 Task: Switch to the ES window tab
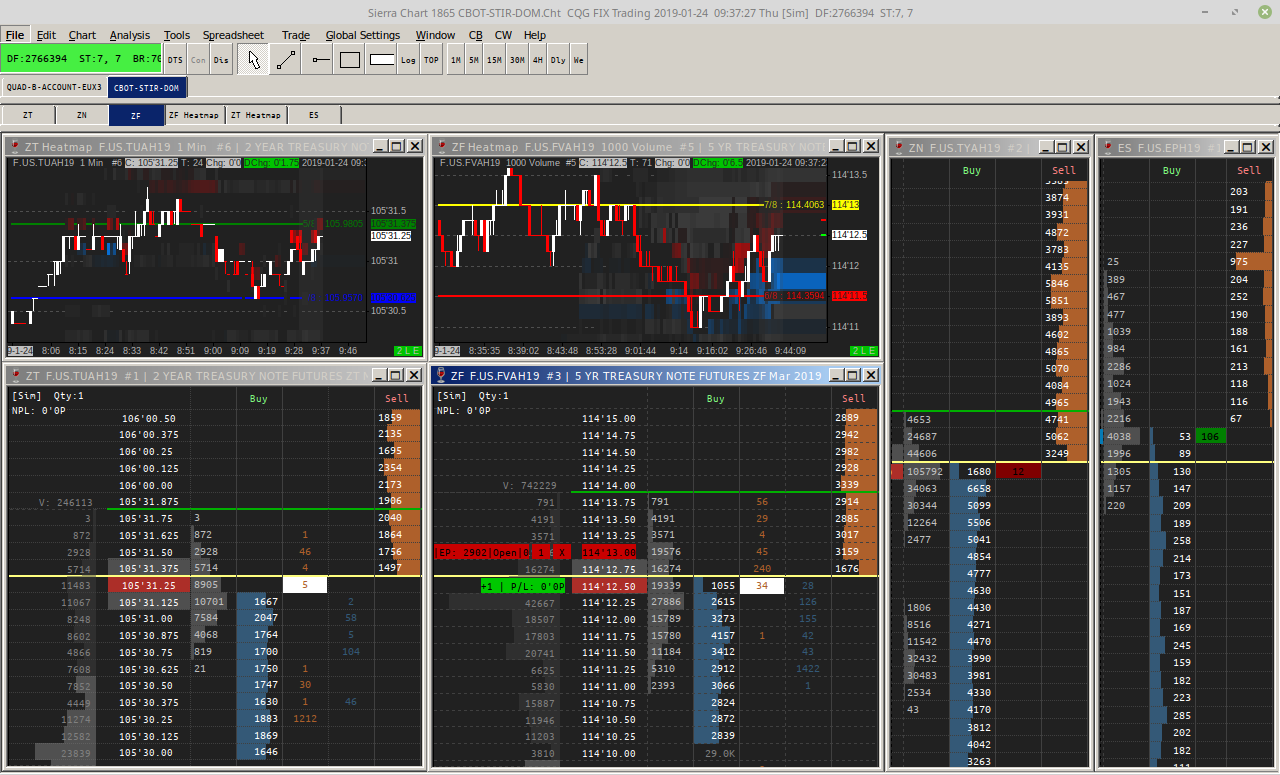[314, 115]
